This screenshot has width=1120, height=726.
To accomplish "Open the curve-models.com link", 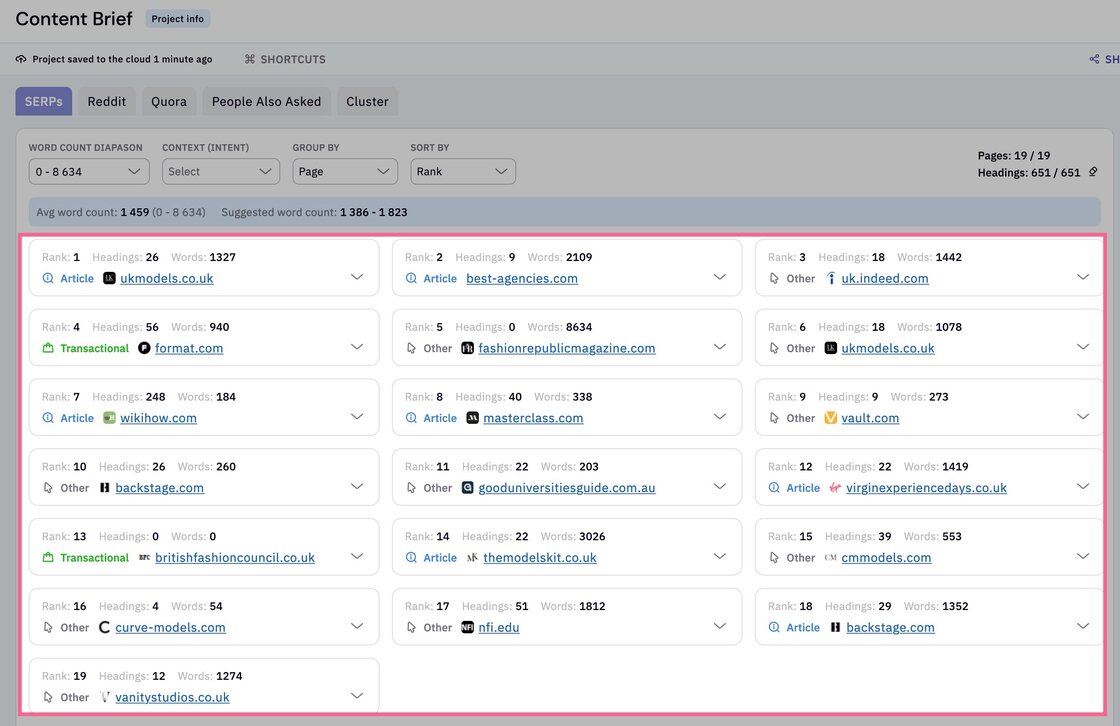I will coord(170,627).
